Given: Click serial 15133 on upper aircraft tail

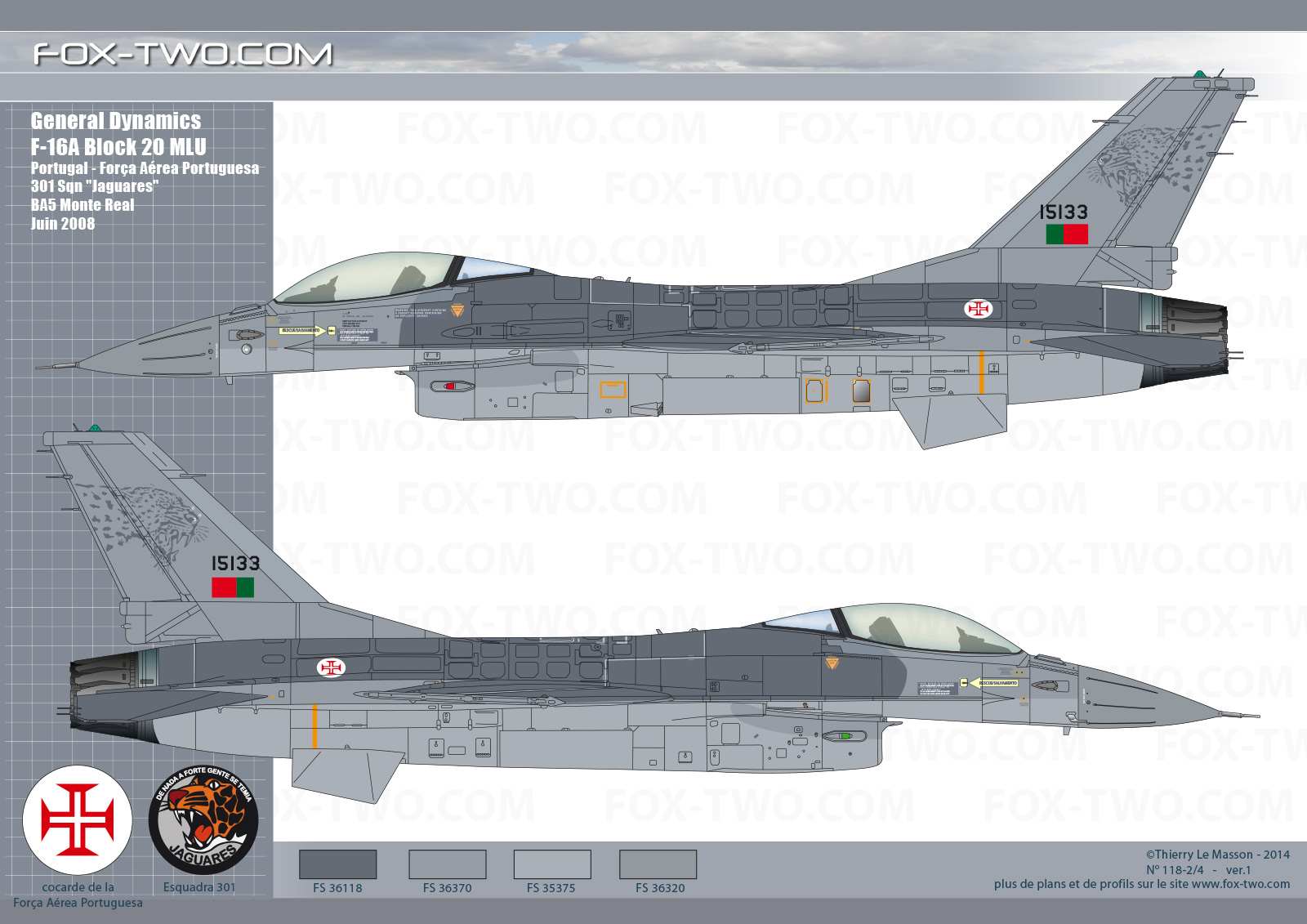Looking at the screenshot, I should (1064, 212).
